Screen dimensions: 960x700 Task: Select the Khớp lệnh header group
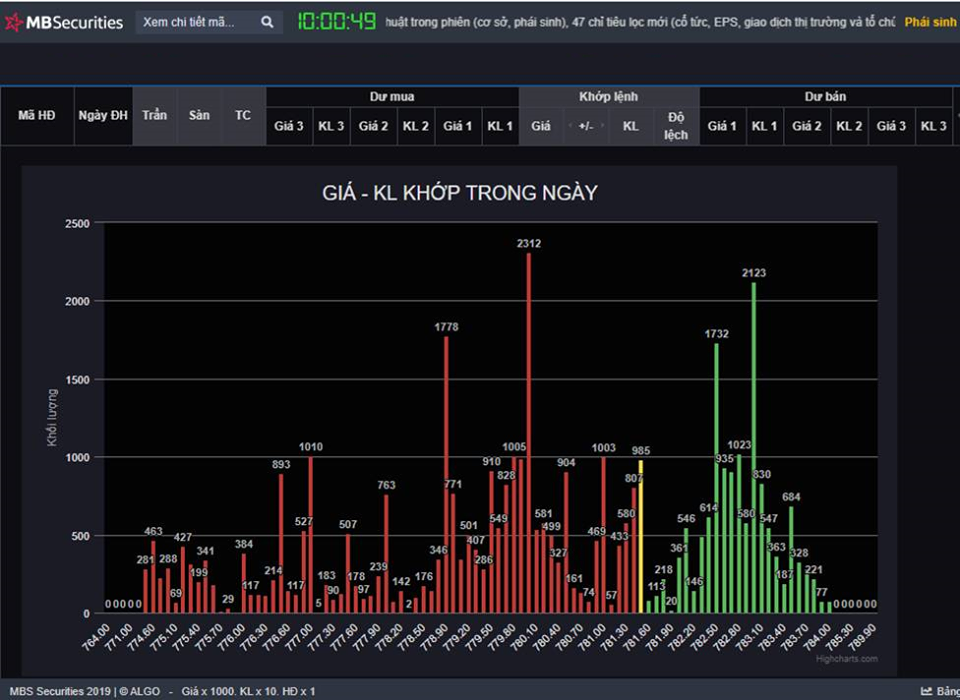[x=609, y=97]
